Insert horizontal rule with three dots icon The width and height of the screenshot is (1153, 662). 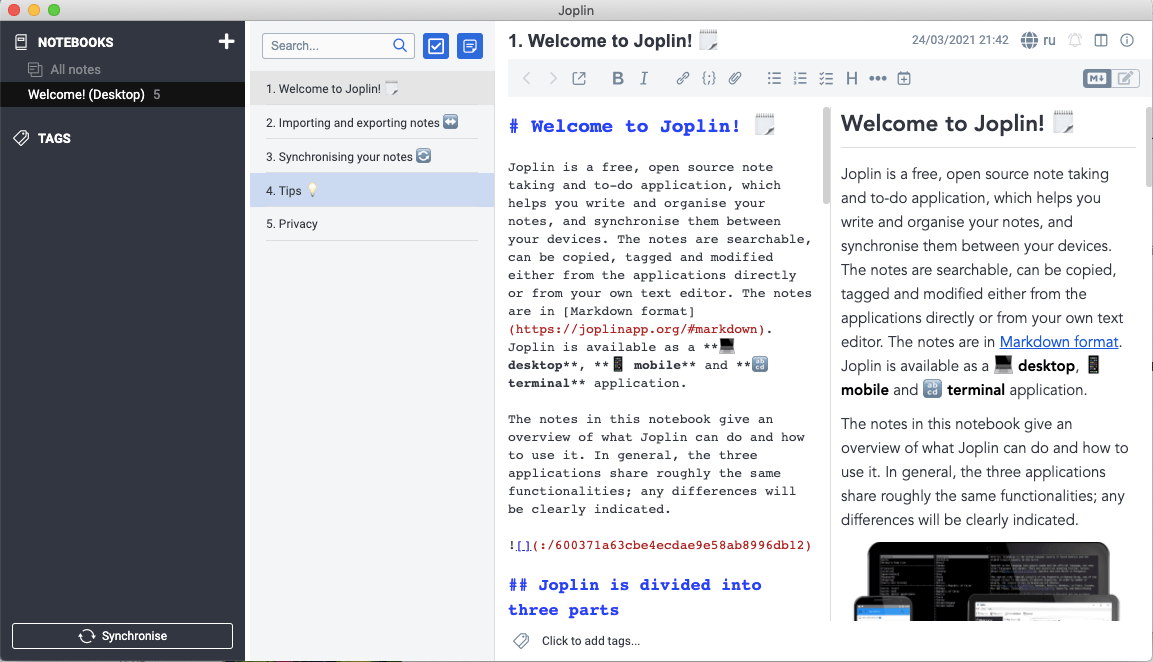click(x=878, y=78)
